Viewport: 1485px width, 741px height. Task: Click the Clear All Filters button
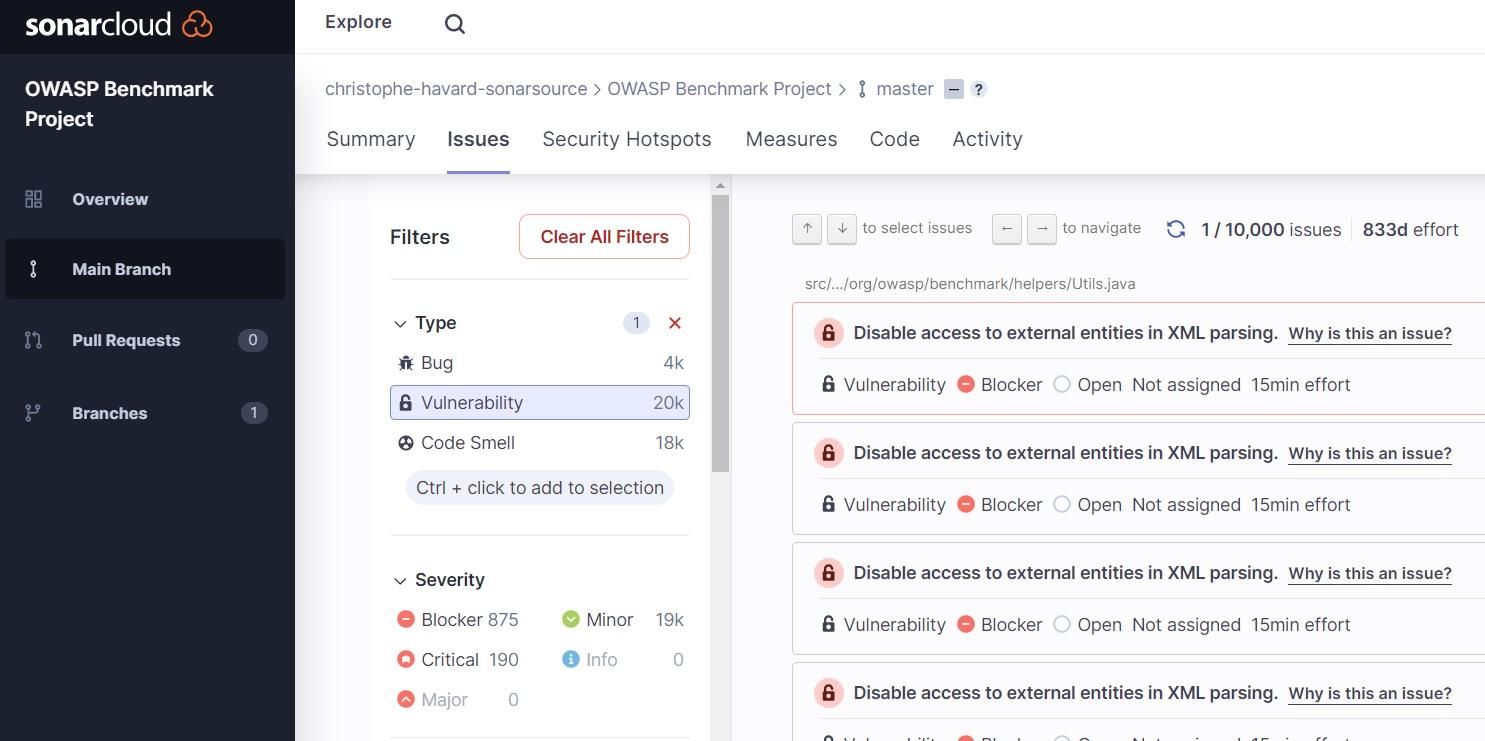click(604, 237)
